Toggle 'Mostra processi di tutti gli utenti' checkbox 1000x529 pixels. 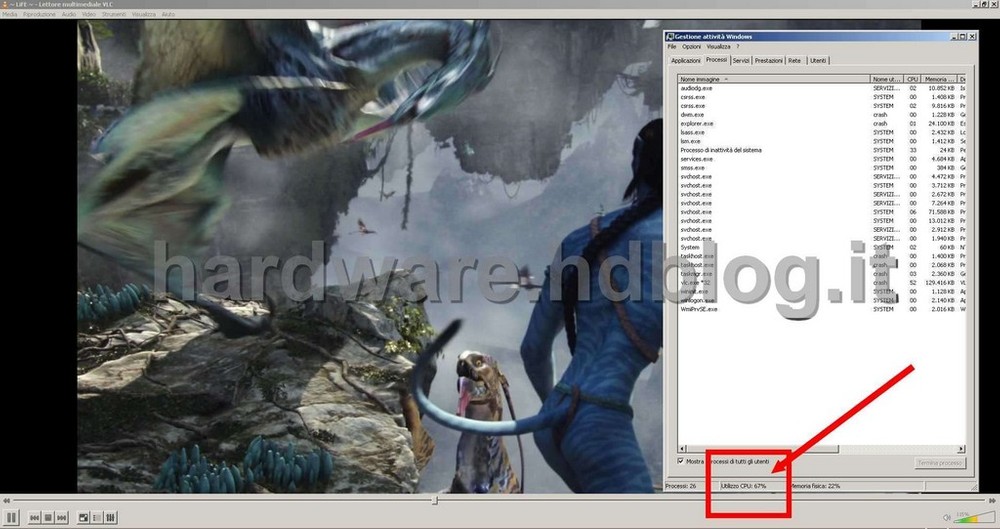coord(680,461)
